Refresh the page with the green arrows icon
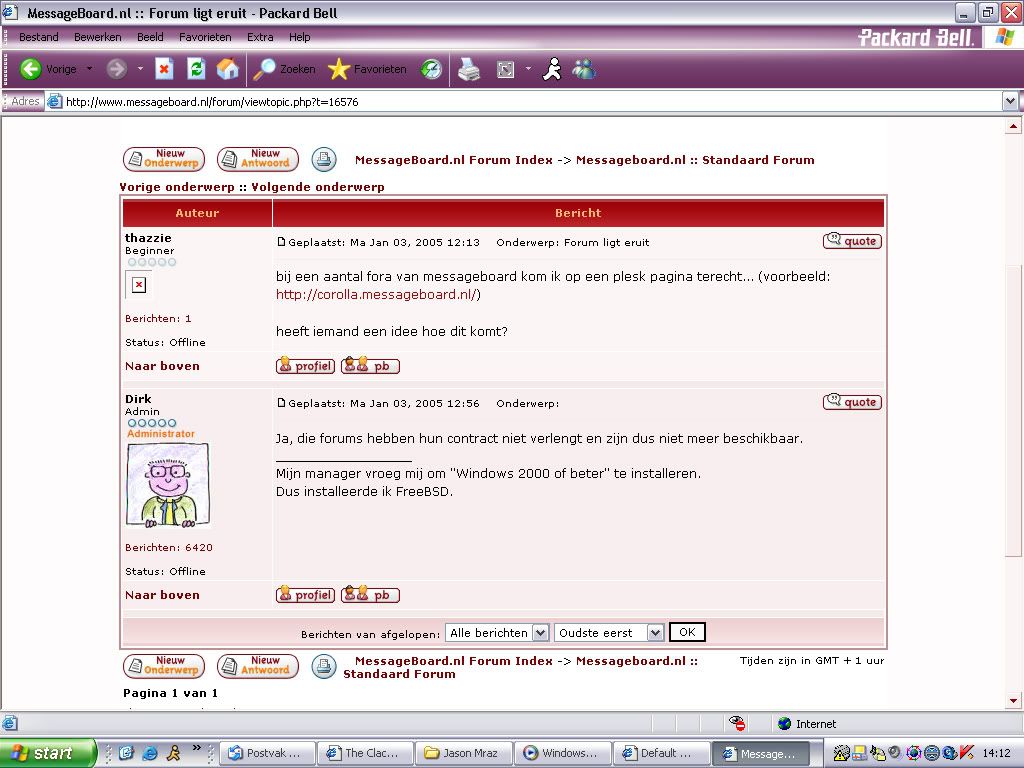The image size is (1024, 768). [x=196, y=69]
